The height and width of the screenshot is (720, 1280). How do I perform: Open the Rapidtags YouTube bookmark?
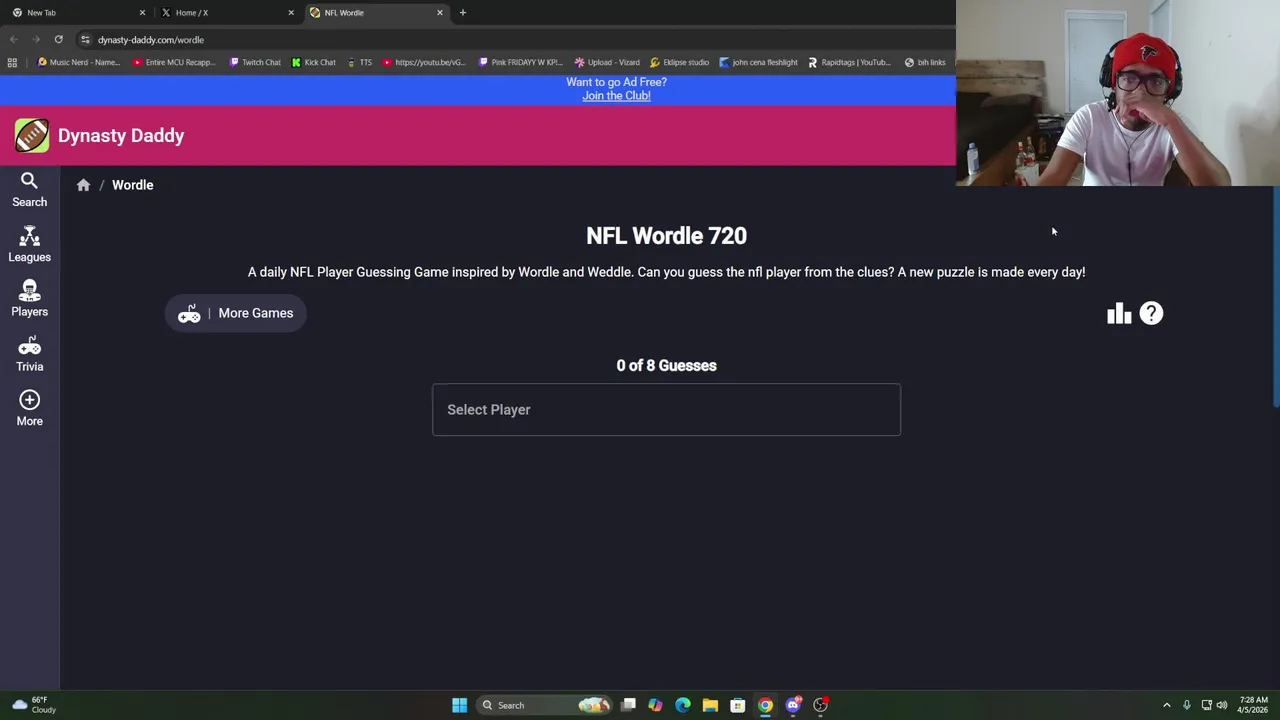point(849,62)
